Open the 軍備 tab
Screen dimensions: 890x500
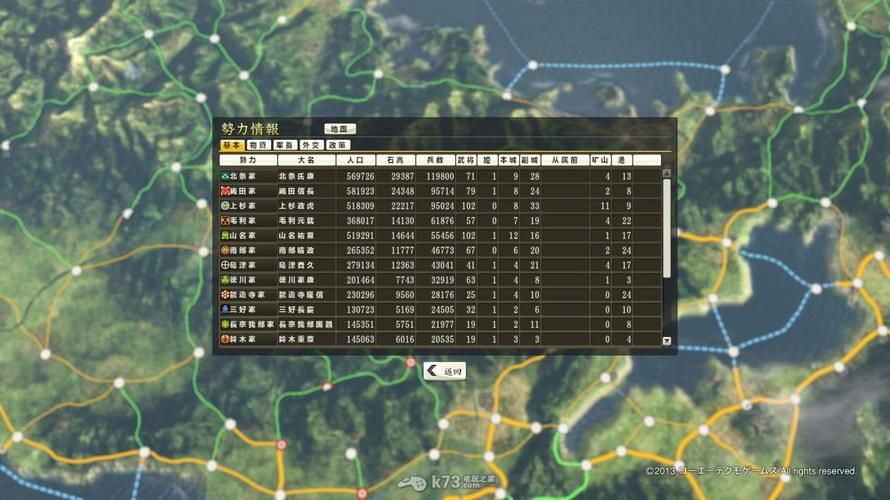coord(285,145)
